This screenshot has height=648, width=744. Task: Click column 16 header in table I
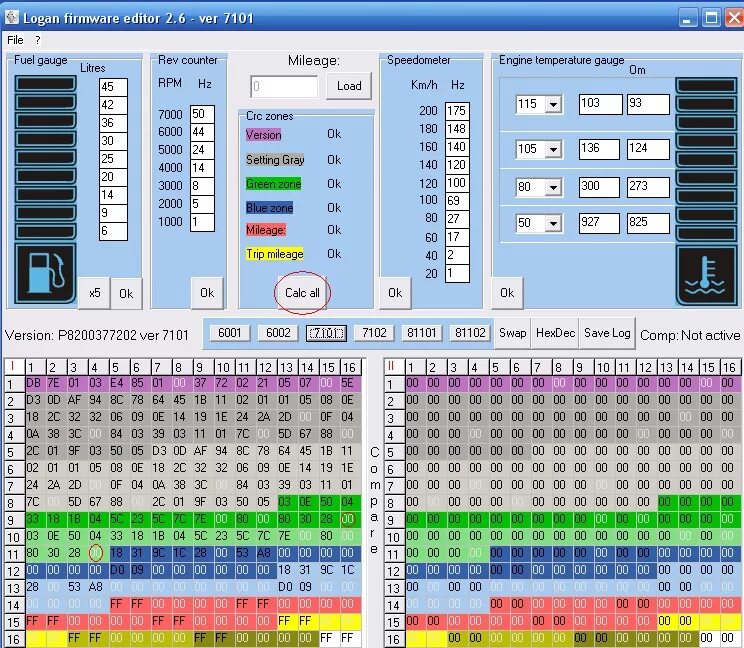(x=349, y=367)
